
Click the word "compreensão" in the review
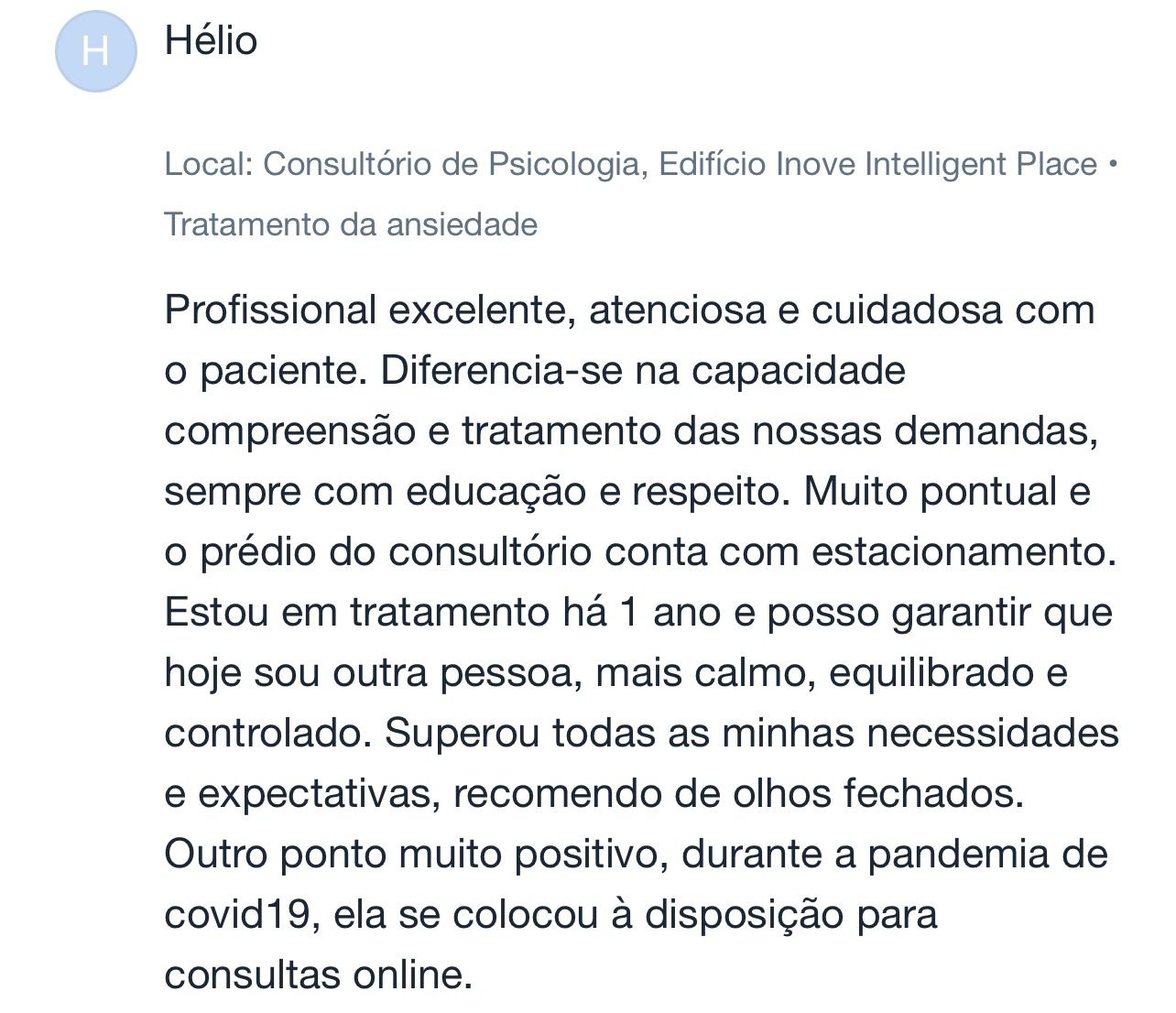[289, 431]
